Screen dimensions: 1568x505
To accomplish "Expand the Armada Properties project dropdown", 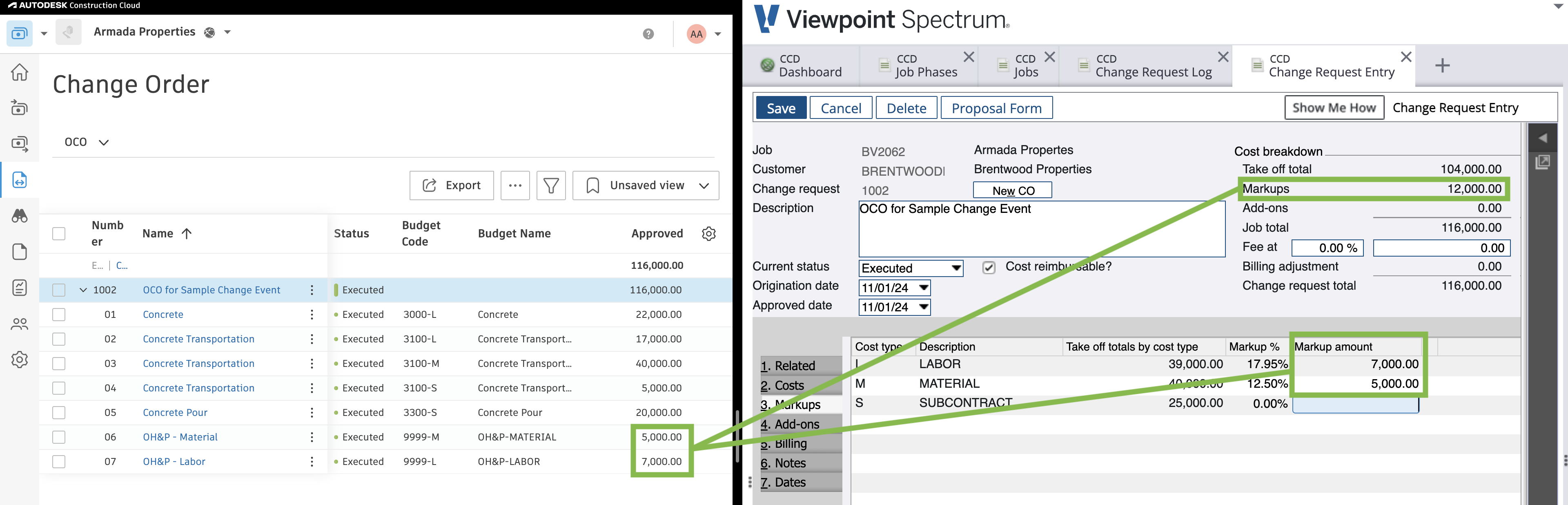I will pyautogui.click(x=228, y=32).
